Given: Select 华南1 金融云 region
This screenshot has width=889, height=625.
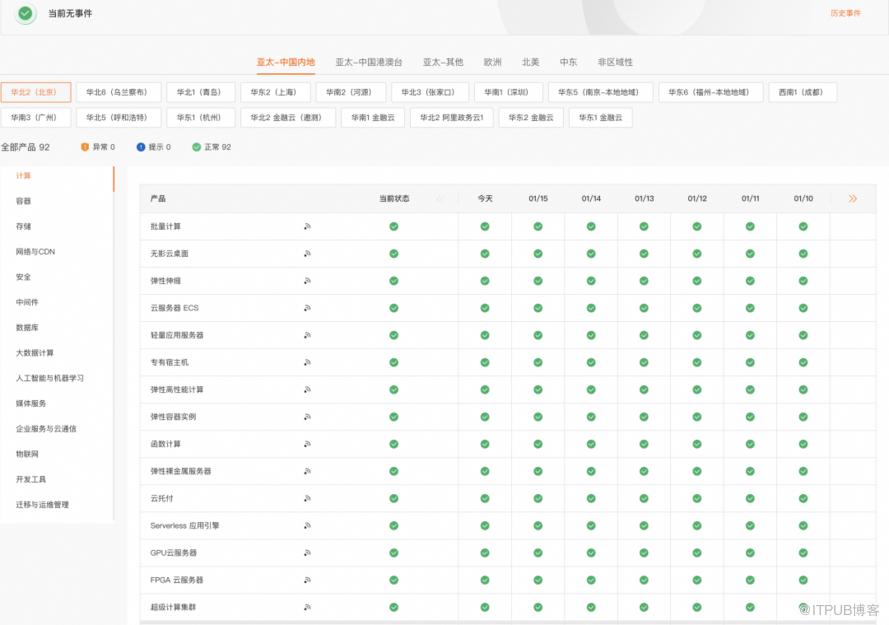Looking at the screenshot, I should click(372, 117).
